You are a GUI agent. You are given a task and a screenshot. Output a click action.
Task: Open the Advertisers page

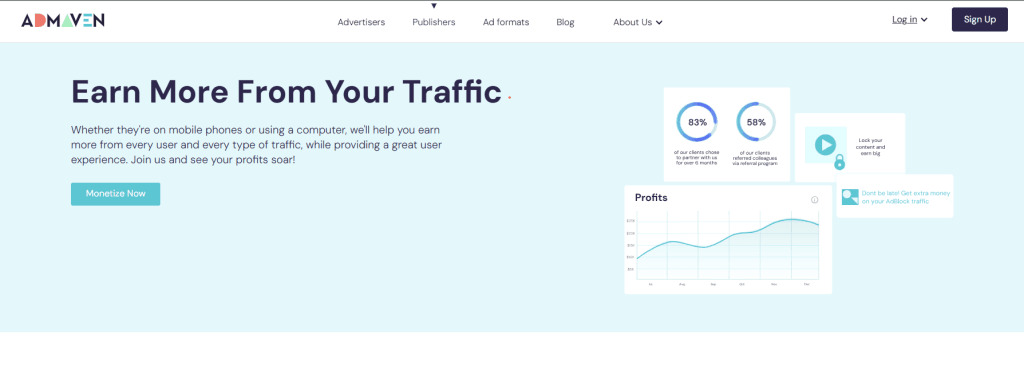click(x=361, y=22)
